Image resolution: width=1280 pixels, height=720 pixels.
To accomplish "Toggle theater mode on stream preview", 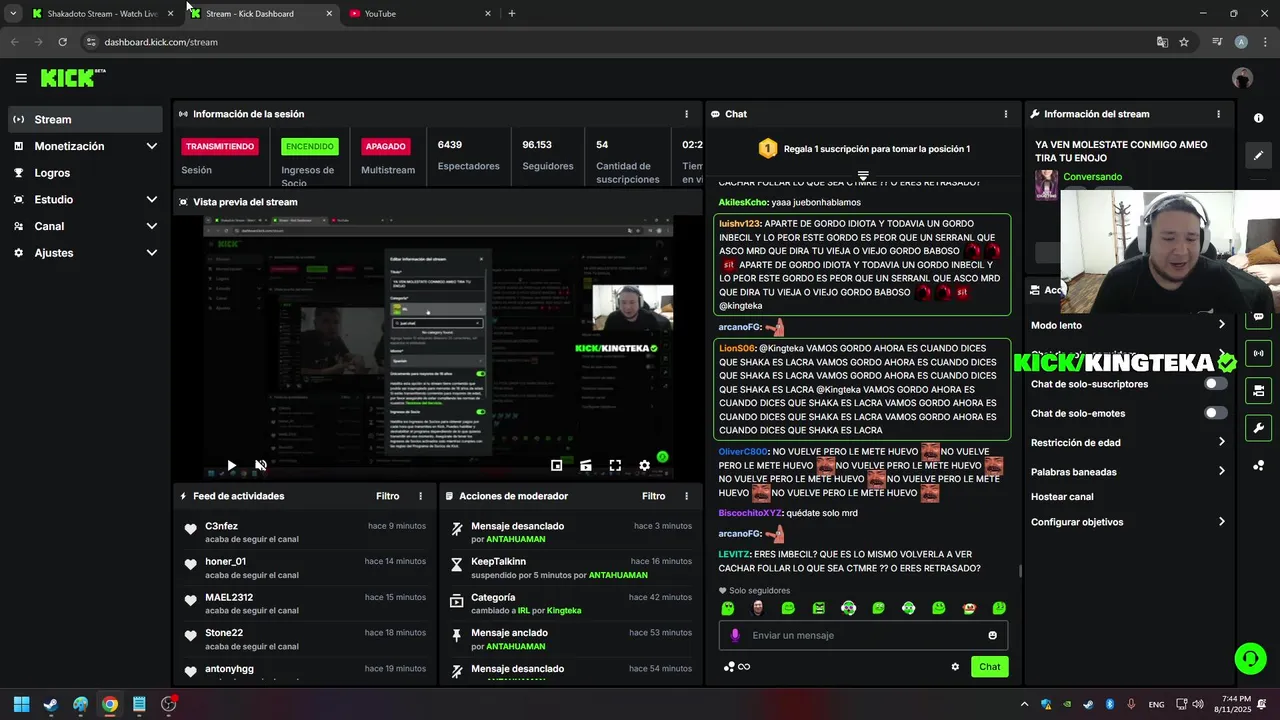I will 586,465.
